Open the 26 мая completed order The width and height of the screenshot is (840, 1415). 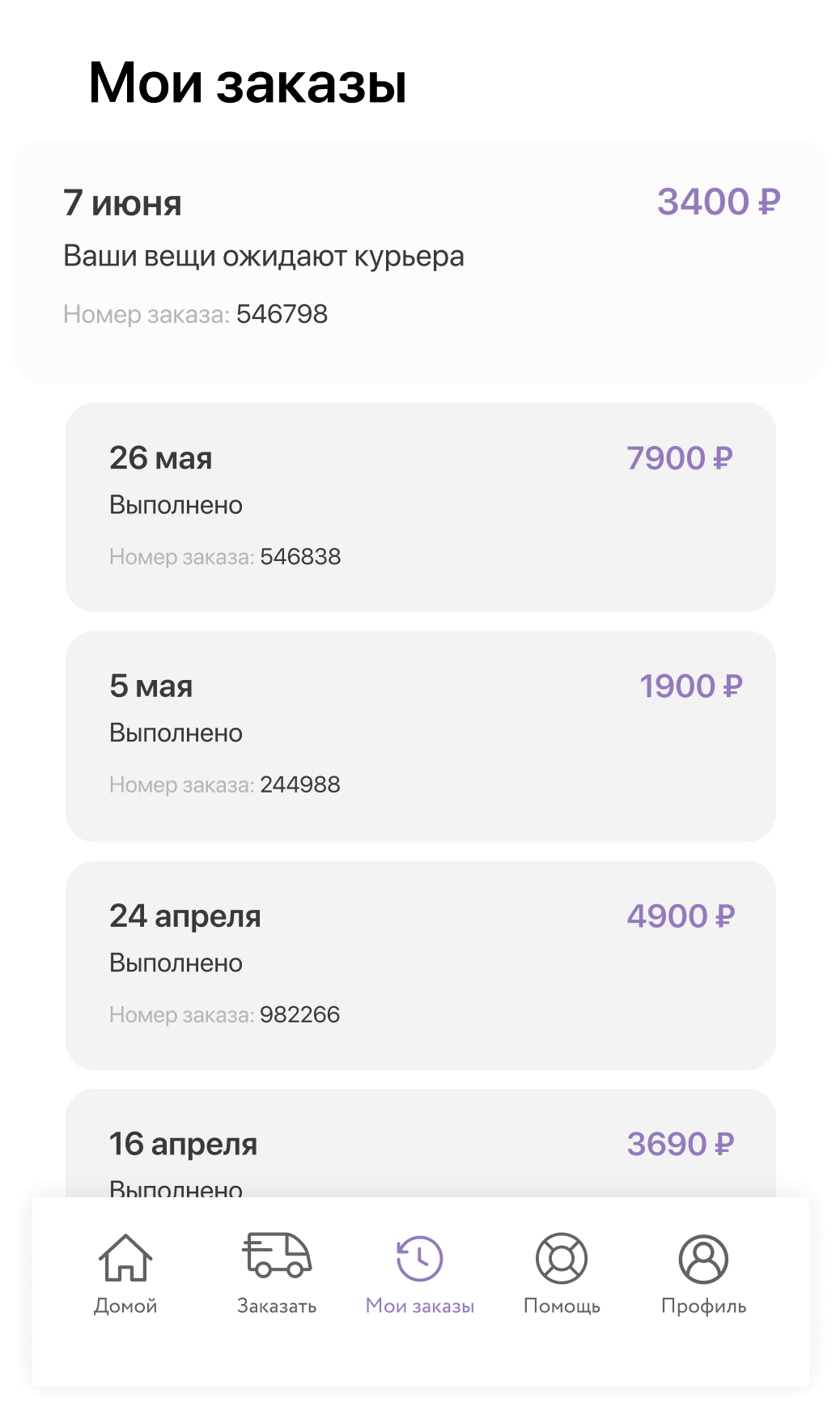pos(421,508)
